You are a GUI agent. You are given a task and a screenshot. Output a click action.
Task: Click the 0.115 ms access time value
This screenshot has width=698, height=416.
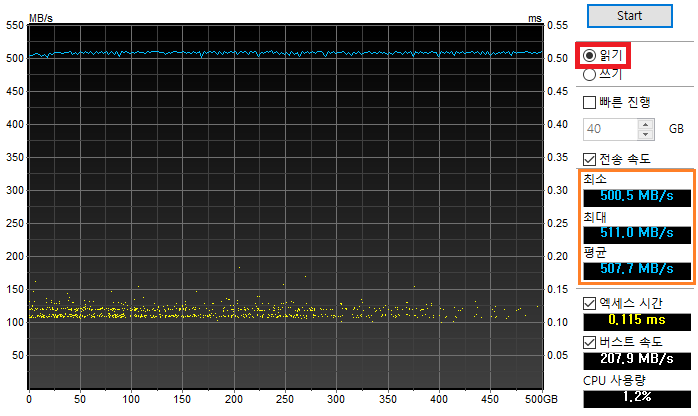click(637, 320)
